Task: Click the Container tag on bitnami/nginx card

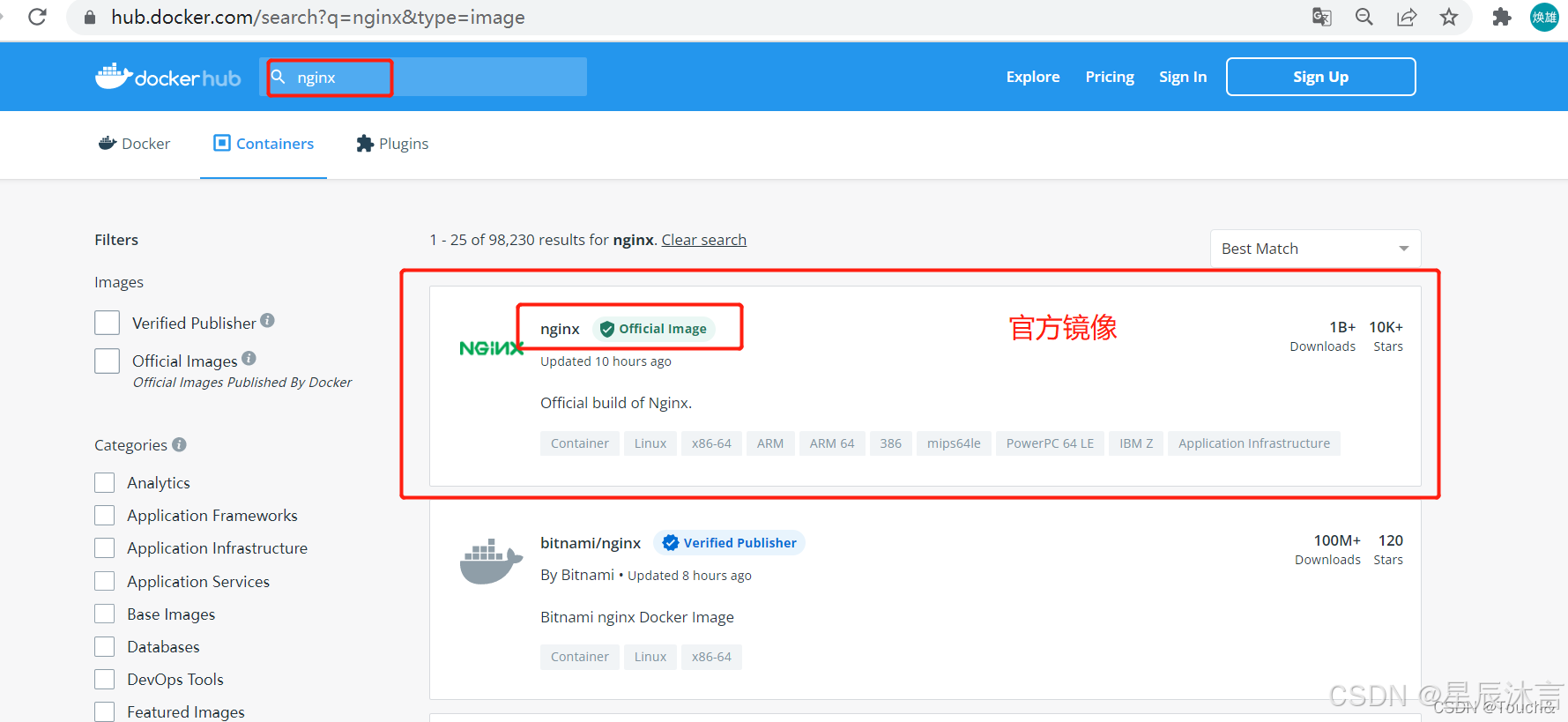Action: 580,657
